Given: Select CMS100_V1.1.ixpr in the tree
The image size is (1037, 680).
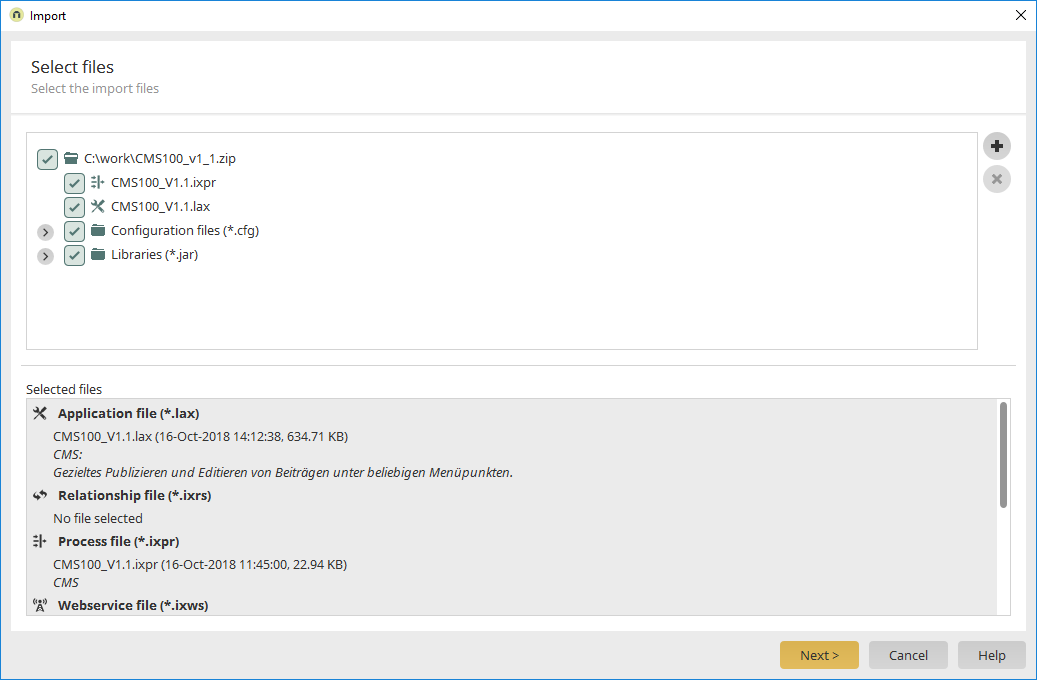Looking at the screenshot, I should [163, 183].
